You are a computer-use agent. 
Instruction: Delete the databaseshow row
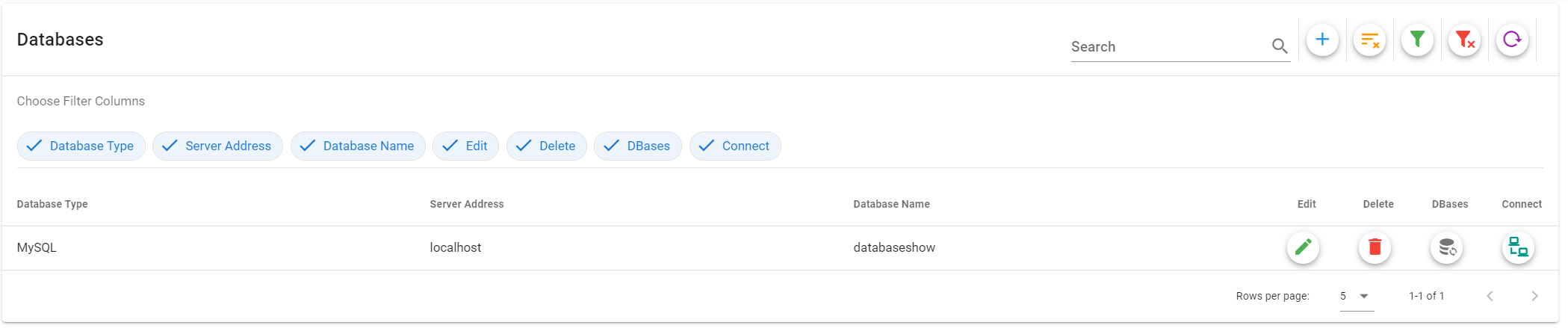tap(1375, 247)
